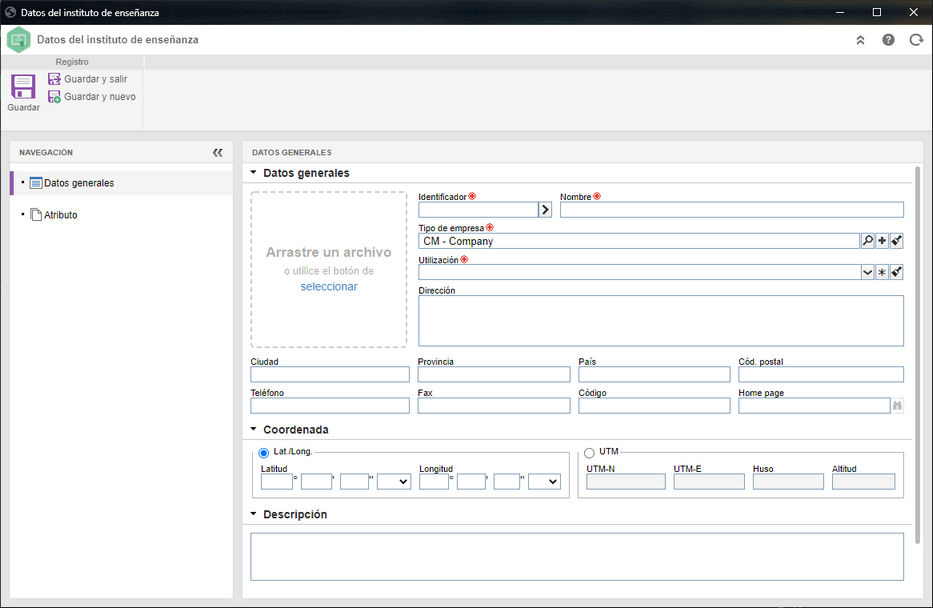Open the Utilización dropdown
The width and height of the screenshot is (933, 608).
[x=868, y=272]
